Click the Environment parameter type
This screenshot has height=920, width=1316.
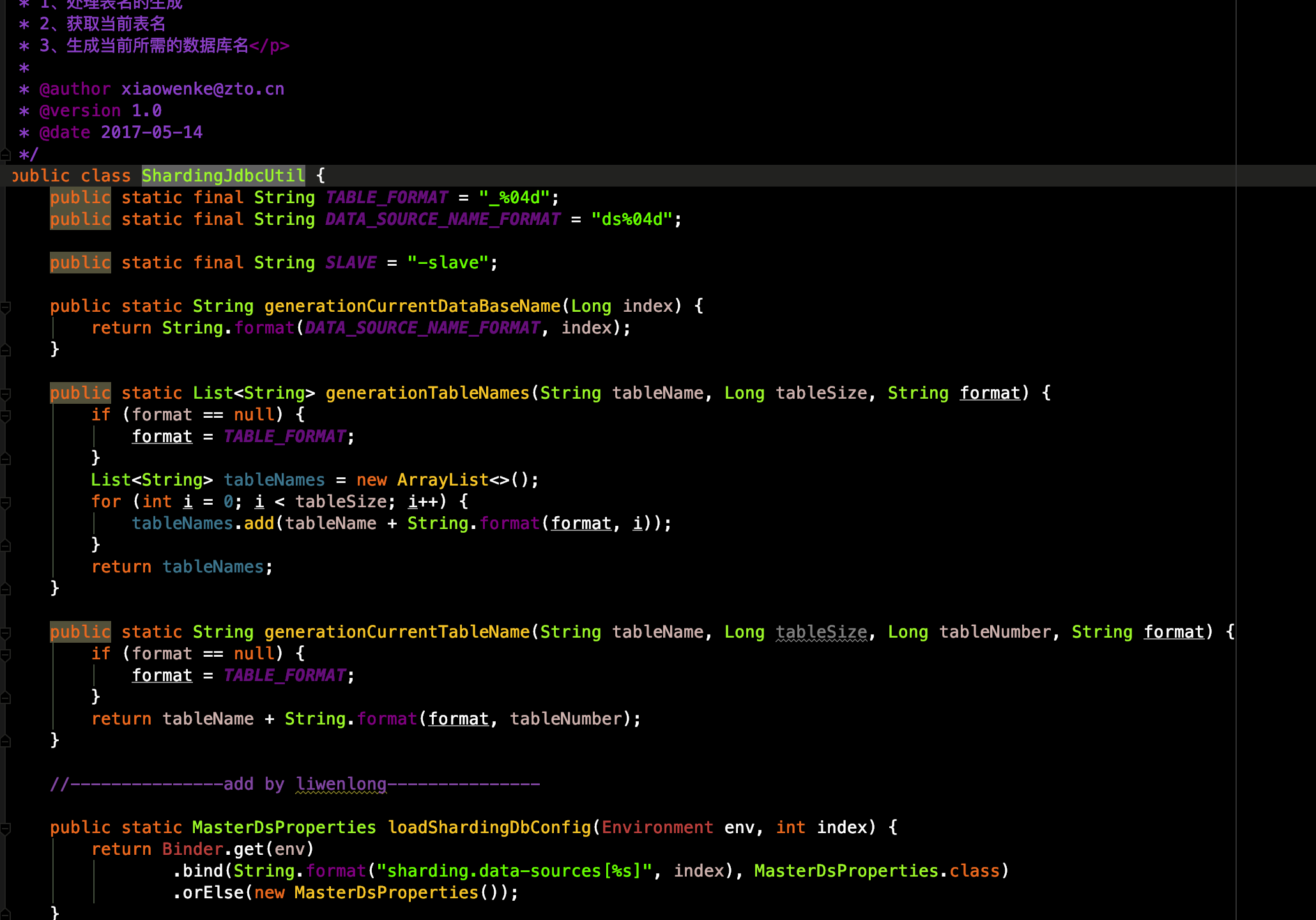[x=657, y=827]
